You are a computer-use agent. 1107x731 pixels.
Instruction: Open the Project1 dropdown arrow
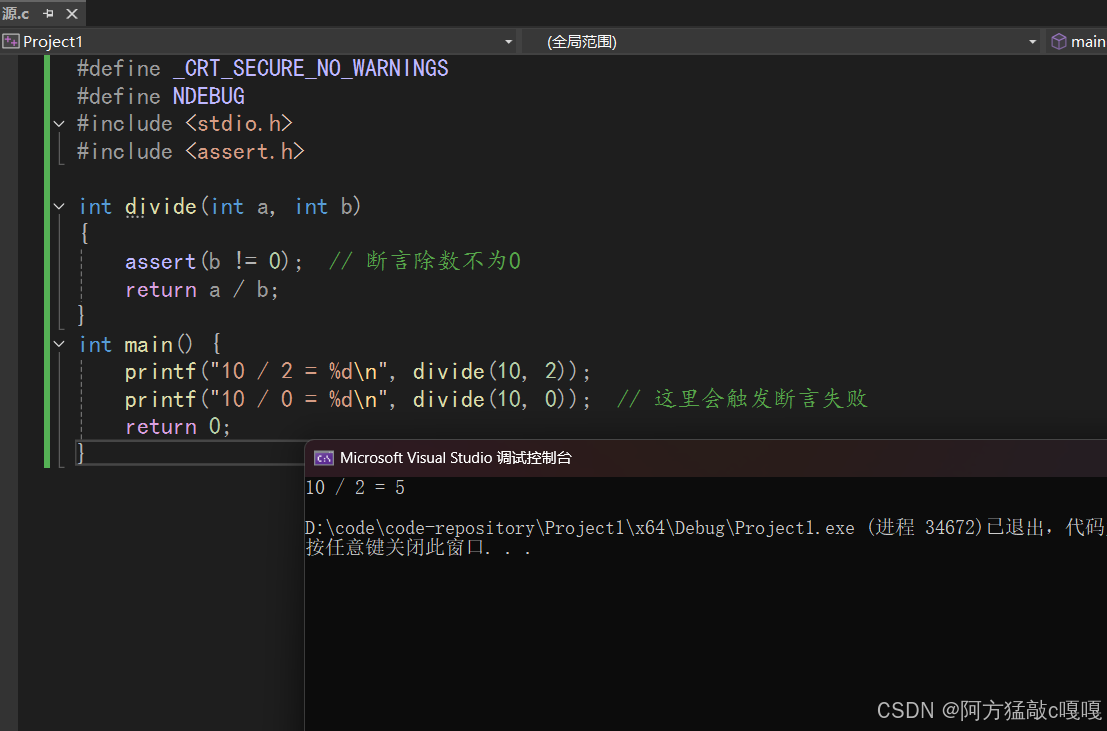coord(508,42)
